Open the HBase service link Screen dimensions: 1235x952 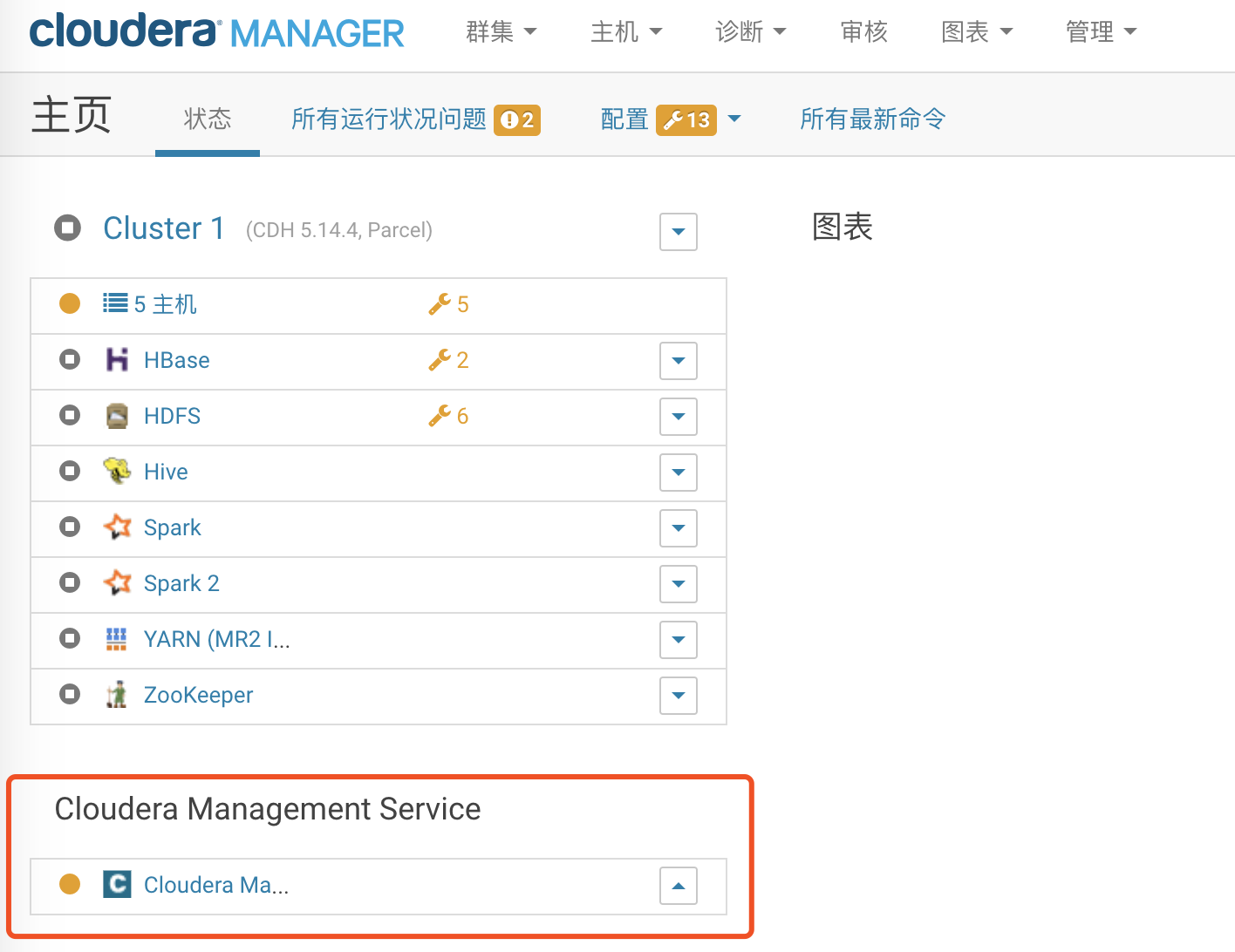[x=177, y=360]
